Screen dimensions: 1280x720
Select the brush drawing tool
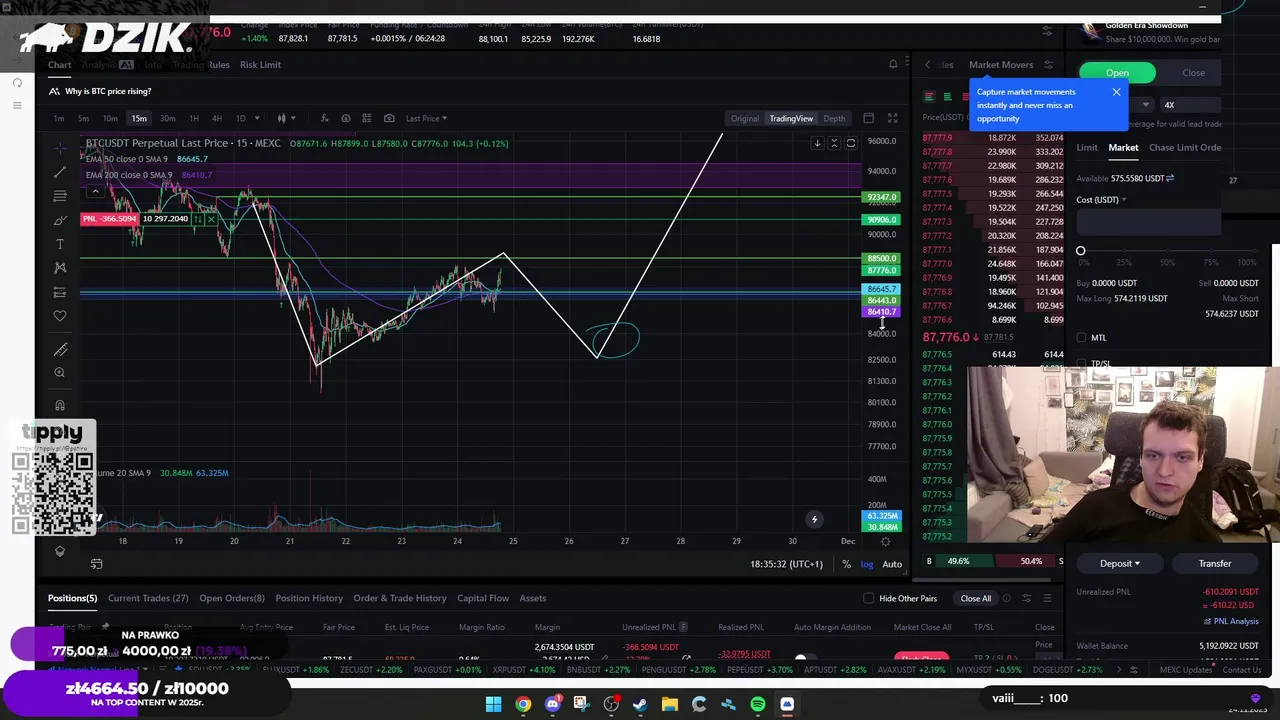60,220
